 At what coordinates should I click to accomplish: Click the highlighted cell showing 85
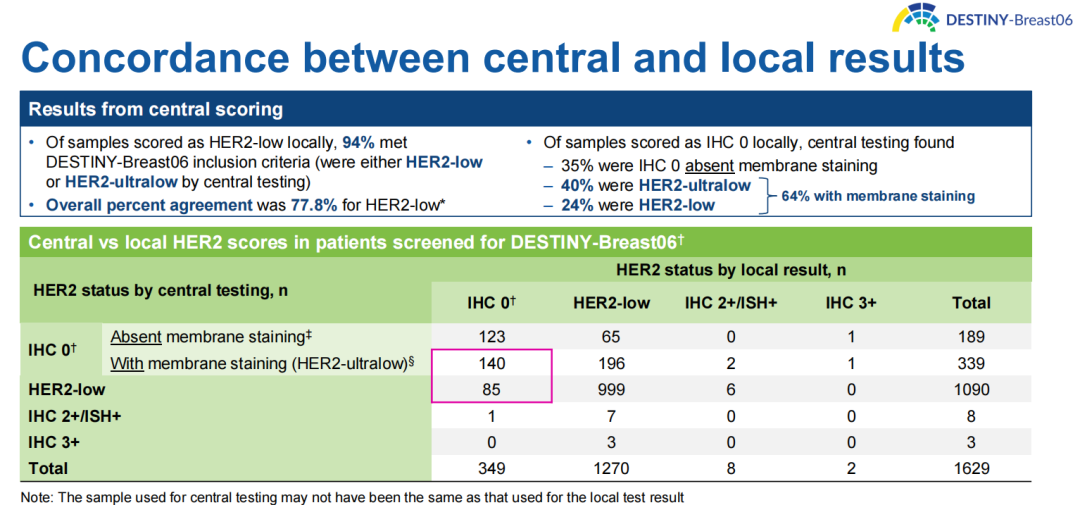coord(490,389)
